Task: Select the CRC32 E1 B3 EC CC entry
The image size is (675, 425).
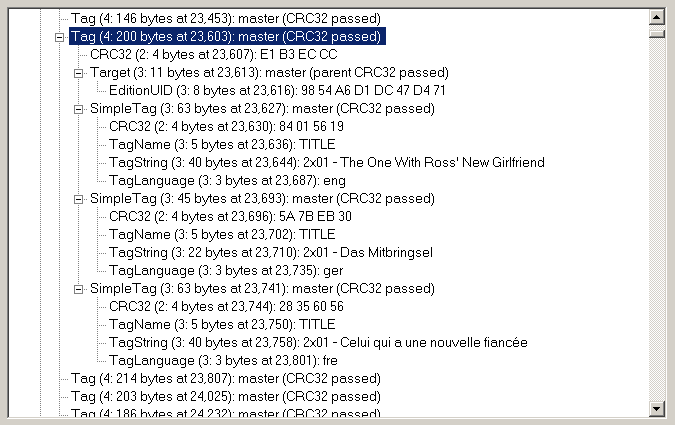Action: [214, 55]
